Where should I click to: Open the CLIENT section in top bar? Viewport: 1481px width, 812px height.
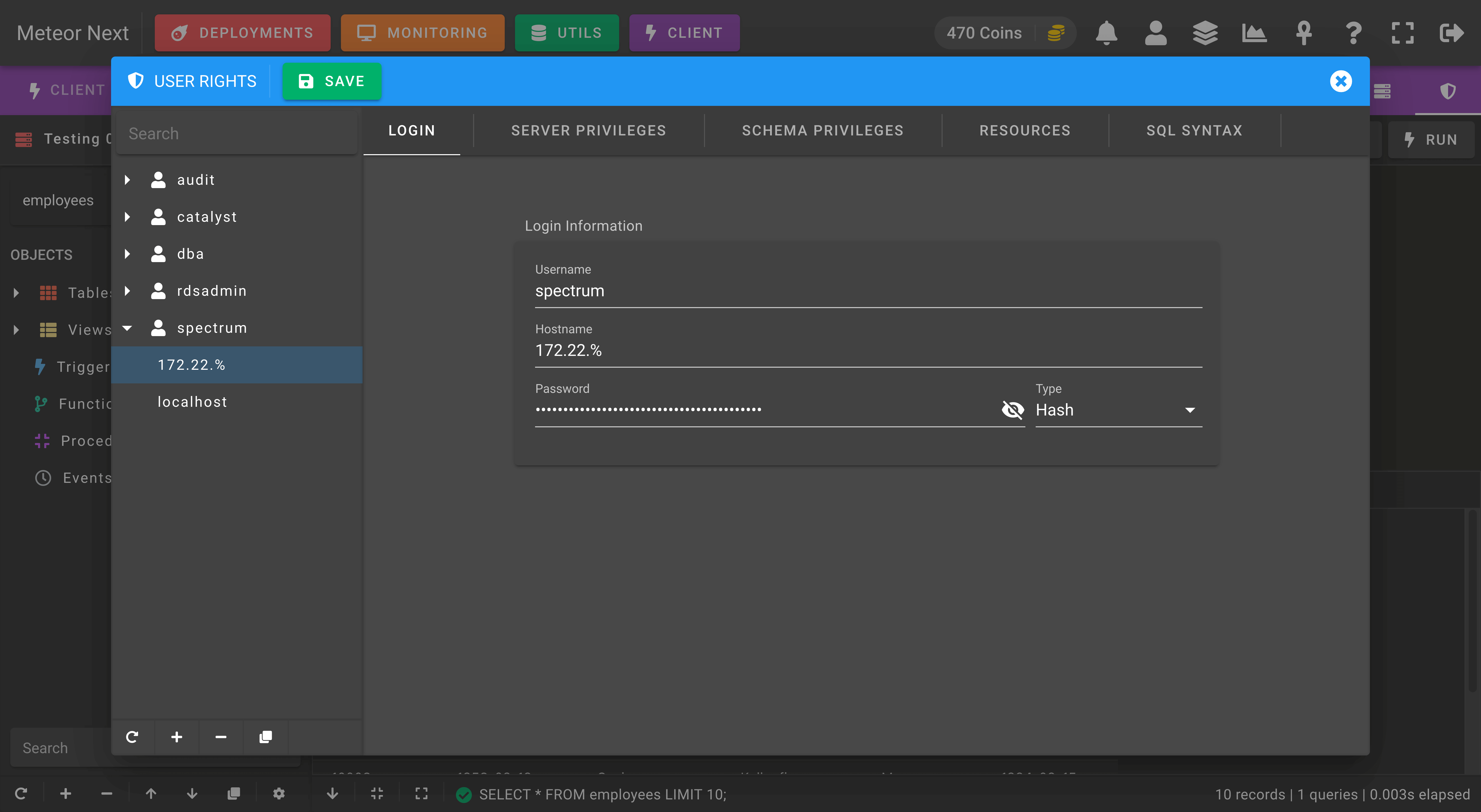(684, 33)
